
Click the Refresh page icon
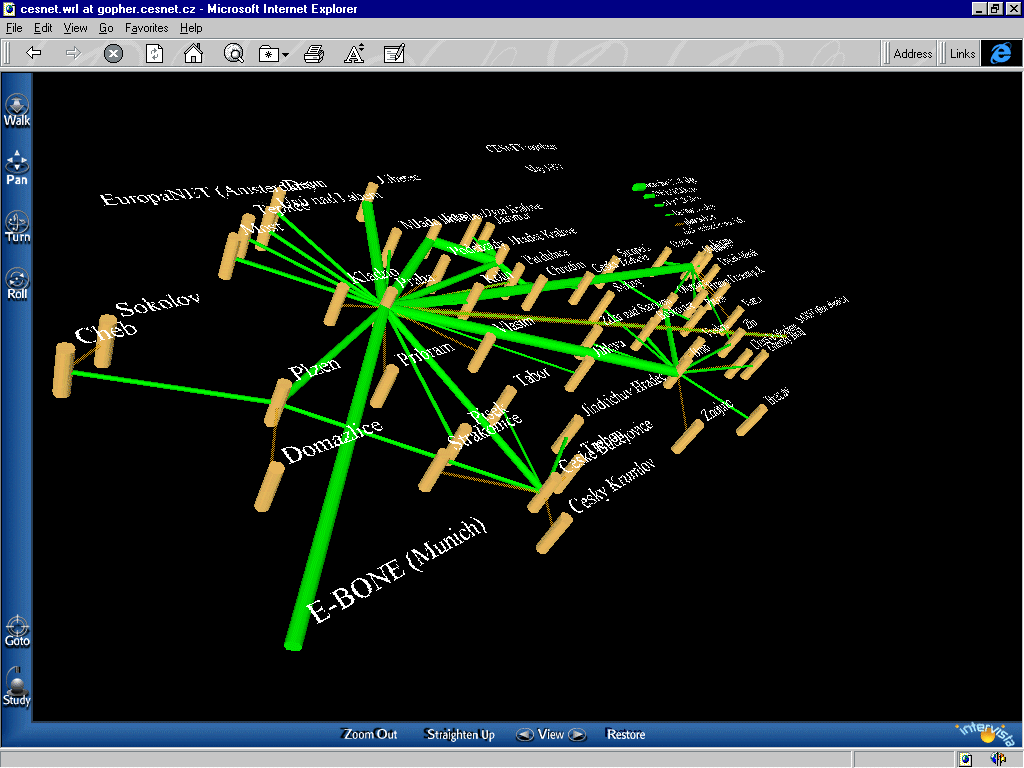click(x=154, y=54)
